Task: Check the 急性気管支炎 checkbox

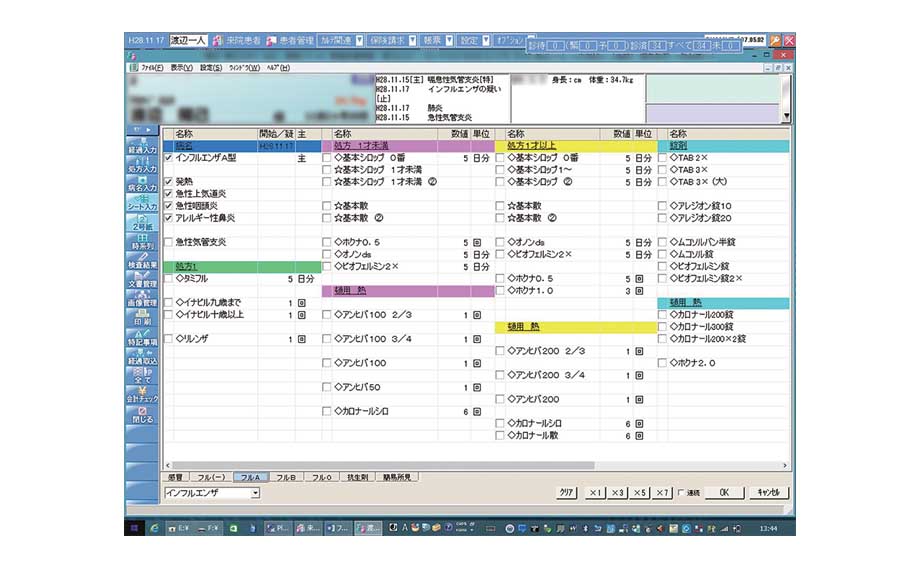Action: (168, 241)
